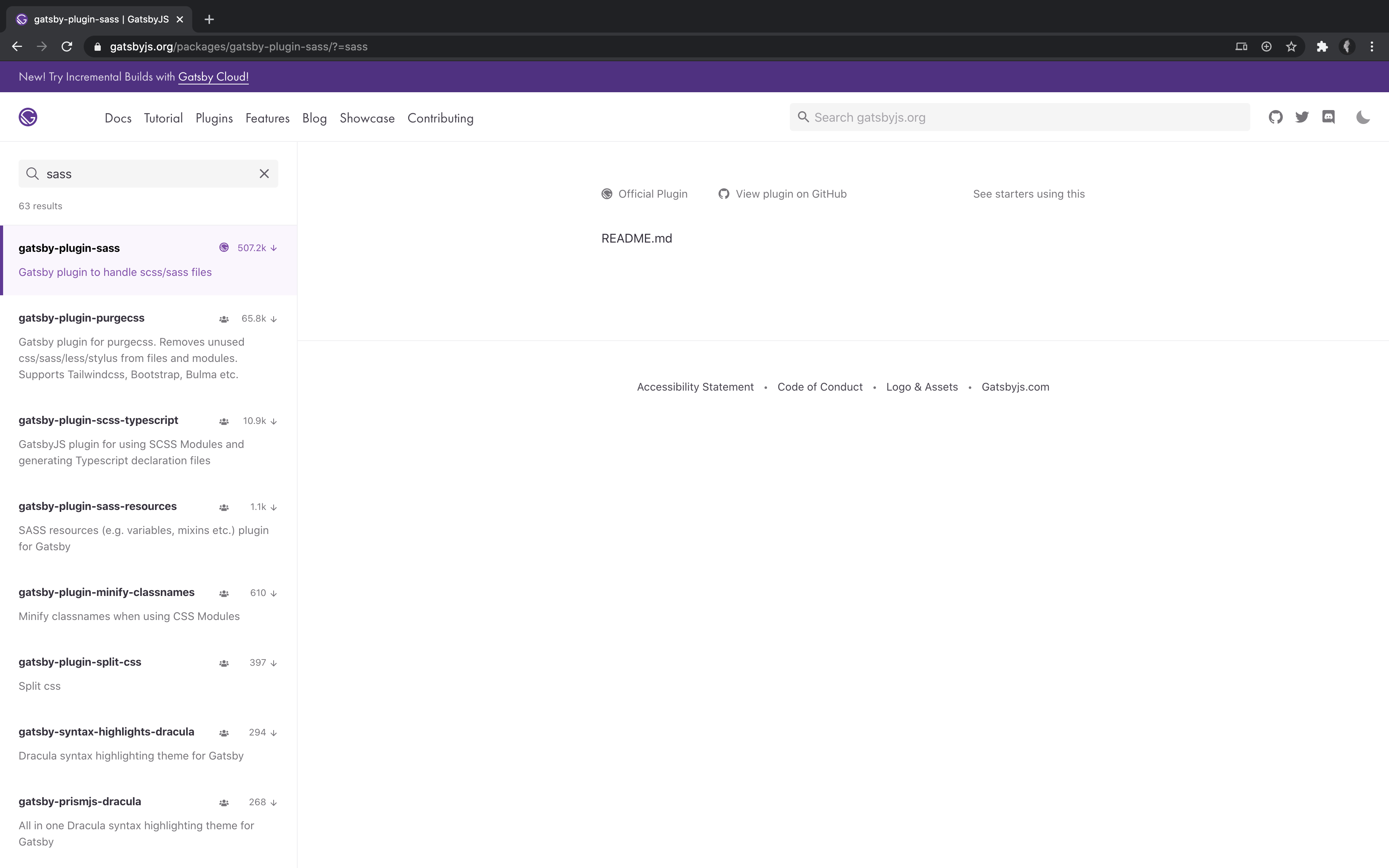Image resolution: width=1389 pixels, height=868 pixels.
Task: Open the Accessibility Statement footer link
Action: pos(695,387)
